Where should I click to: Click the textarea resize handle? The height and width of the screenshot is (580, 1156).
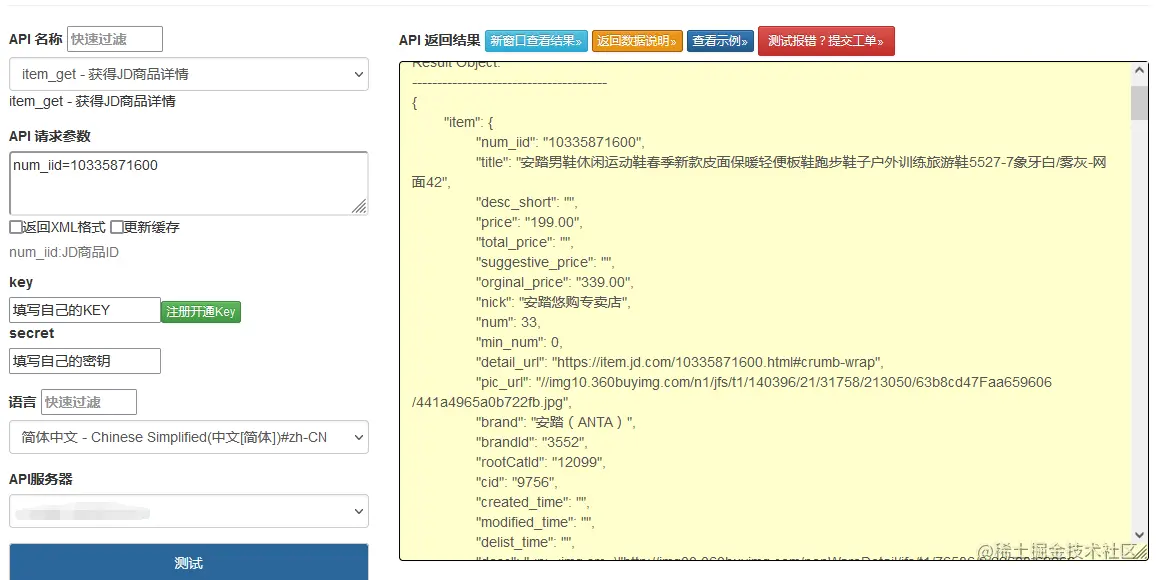click(359, 206)
